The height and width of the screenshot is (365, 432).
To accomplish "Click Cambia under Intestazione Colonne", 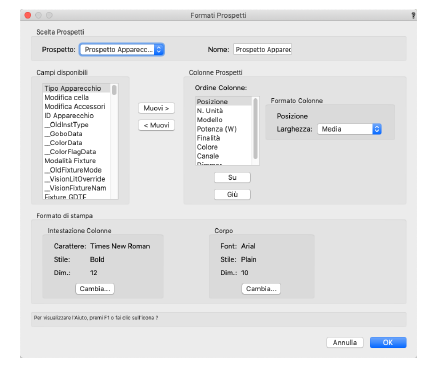I will point(95,289).
